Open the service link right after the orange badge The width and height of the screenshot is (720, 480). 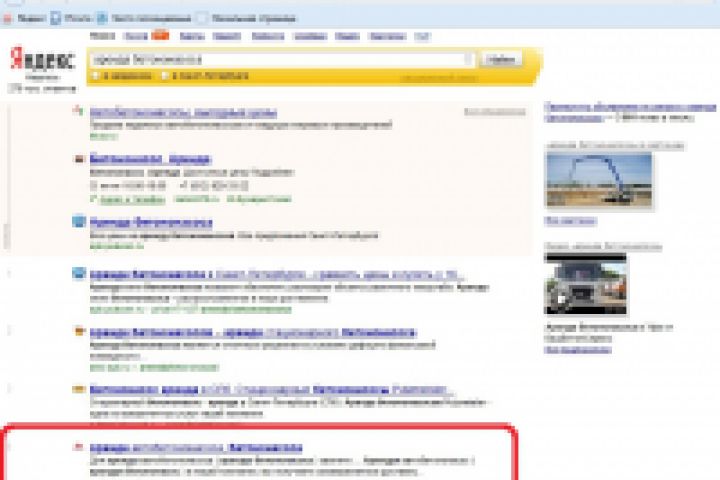point(192,36)
